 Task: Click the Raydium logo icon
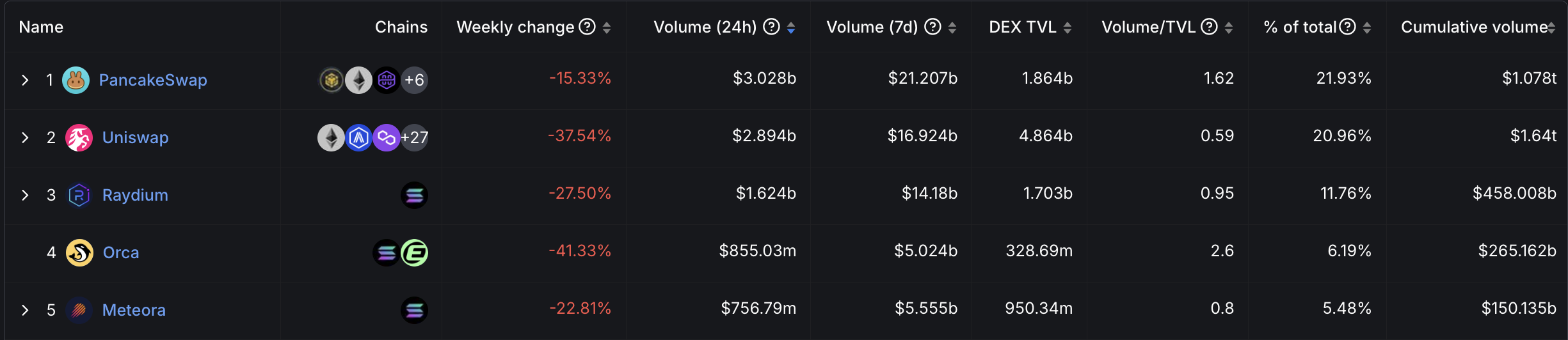click(x=79, y=195)
